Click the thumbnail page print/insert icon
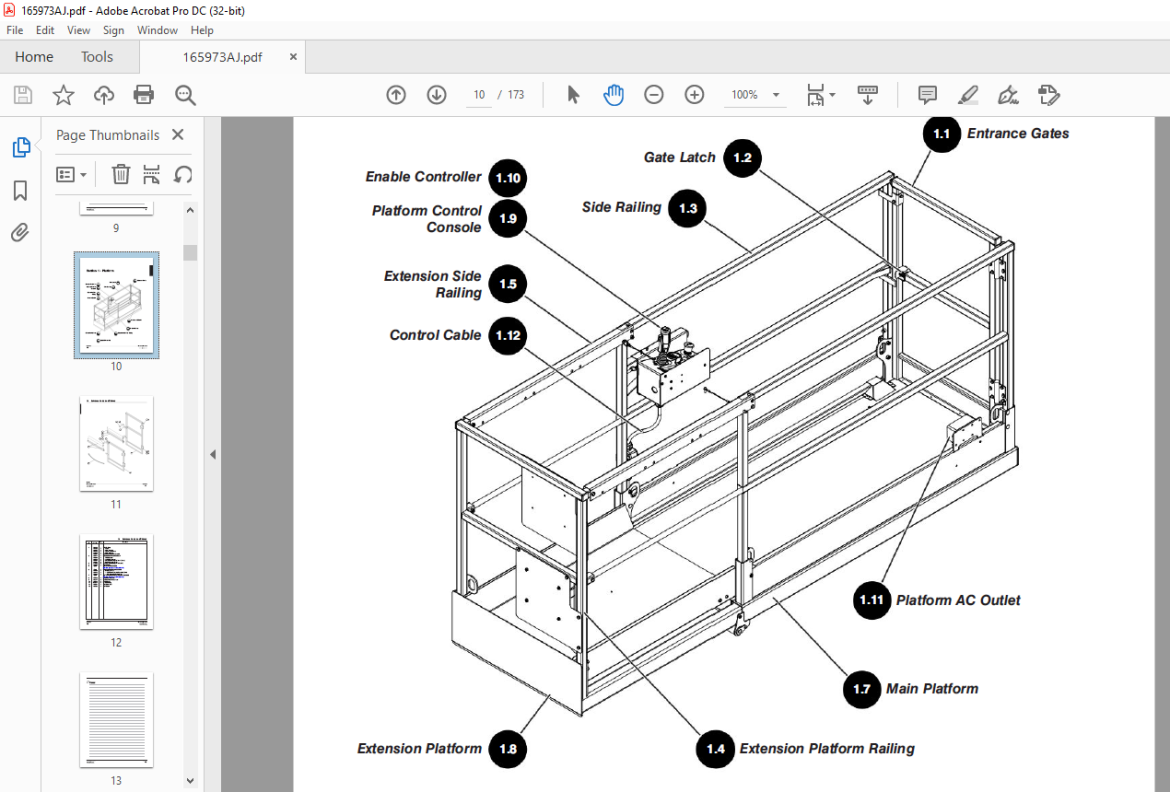 point(151,174)
